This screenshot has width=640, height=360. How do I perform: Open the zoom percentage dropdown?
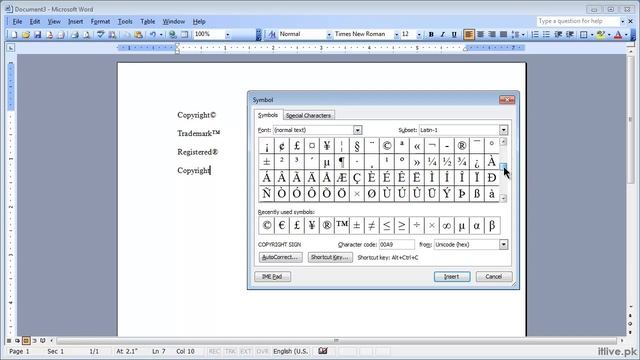[227, 35]
